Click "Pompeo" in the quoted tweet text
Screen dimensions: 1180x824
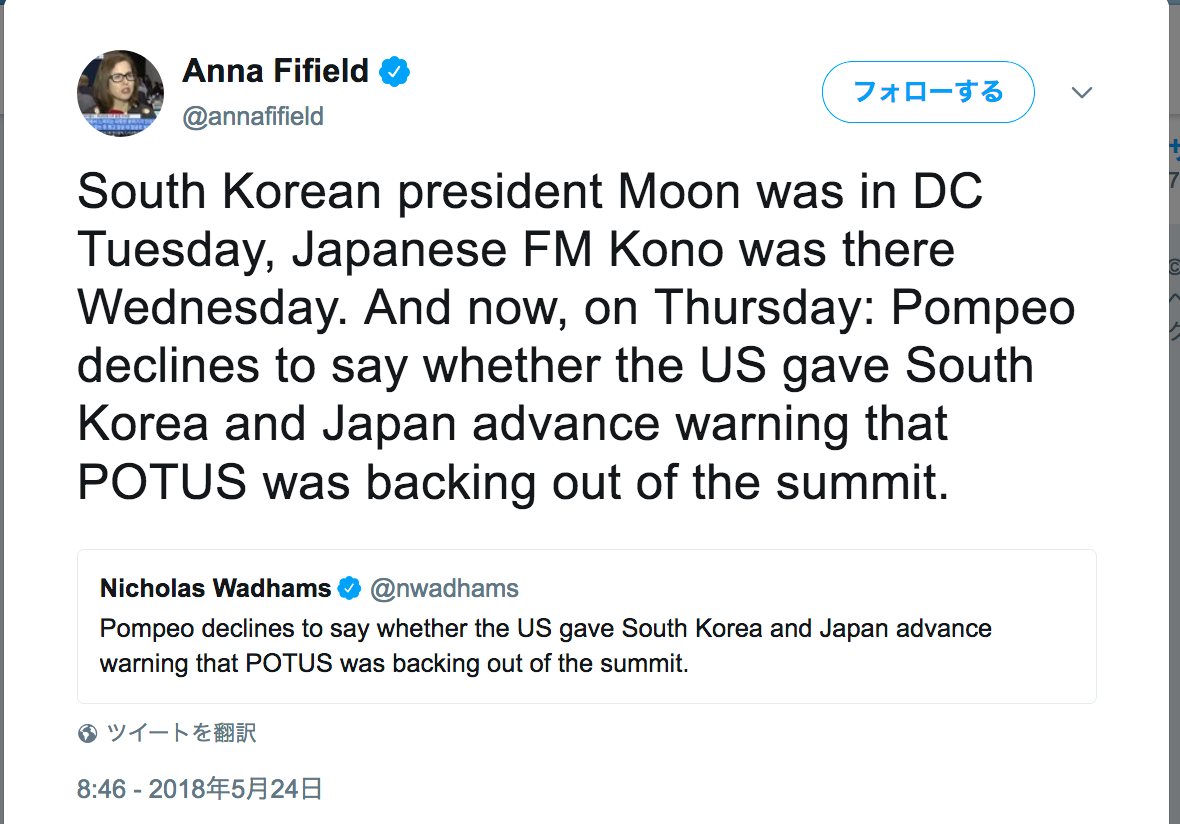pyautogui.click(x=142, y=629)
